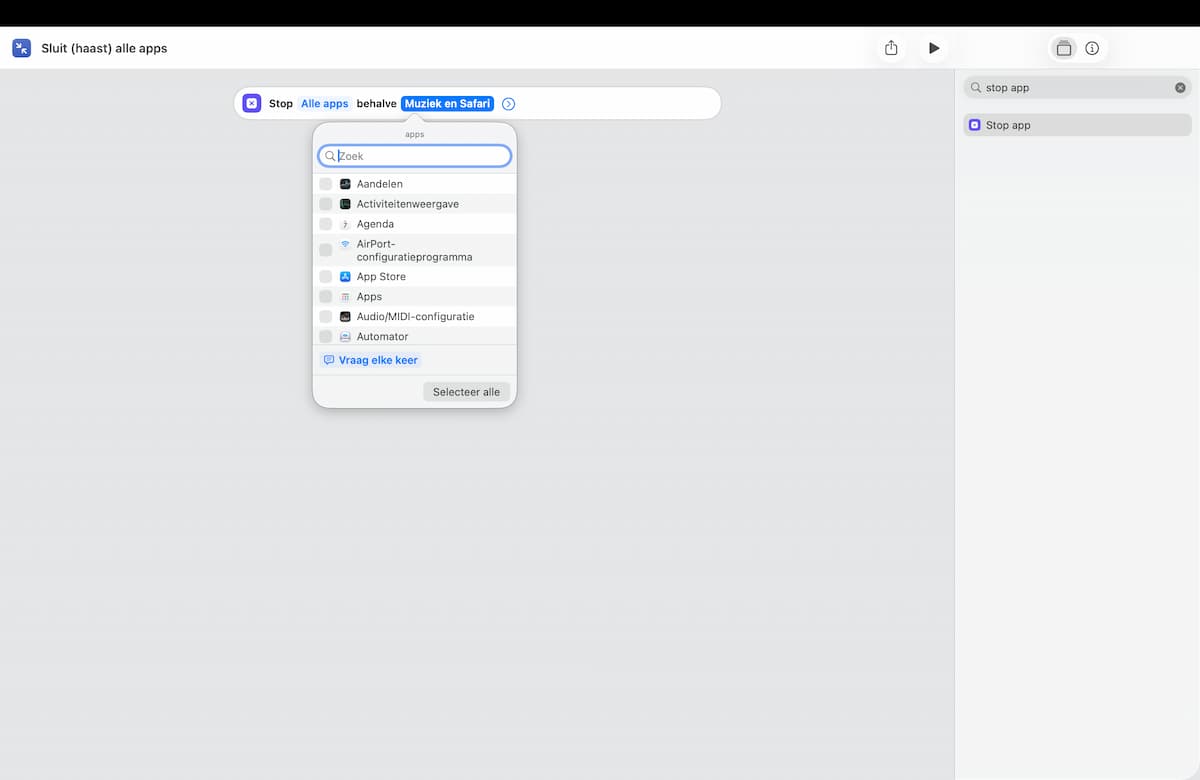Click the Share shortcut icon

coord(891,48)
